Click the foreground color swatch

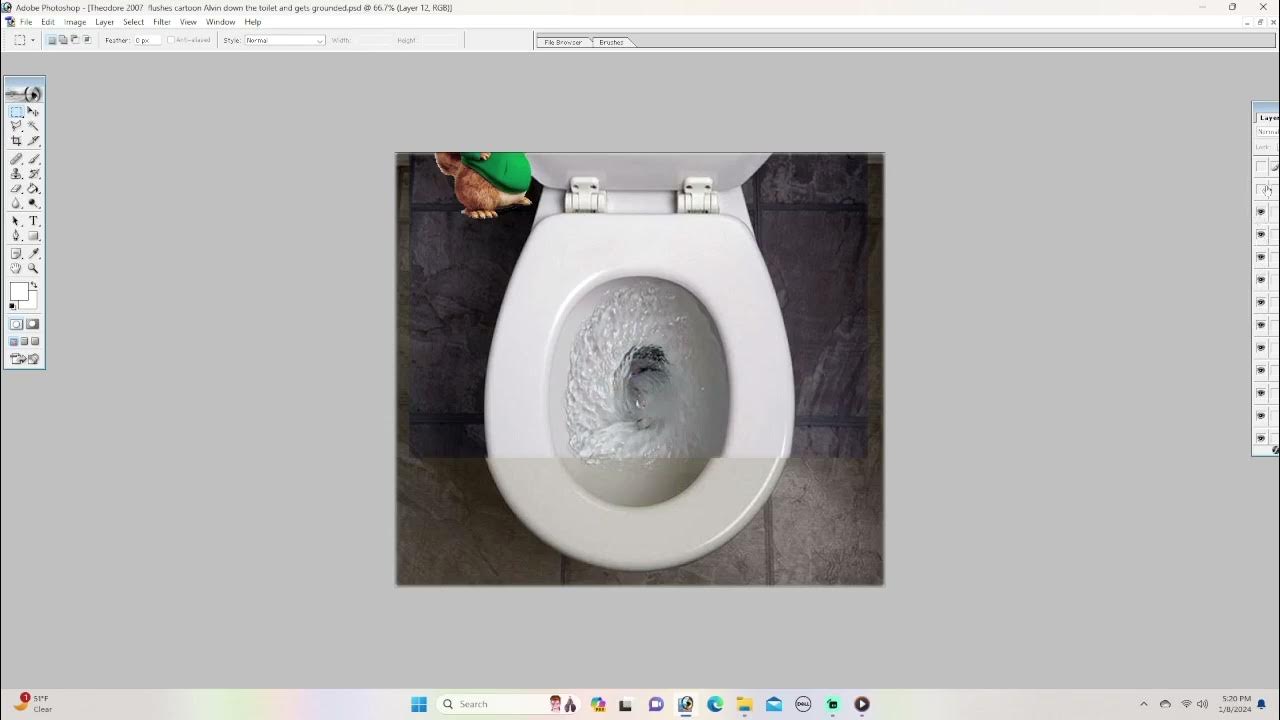coord(18,291)
